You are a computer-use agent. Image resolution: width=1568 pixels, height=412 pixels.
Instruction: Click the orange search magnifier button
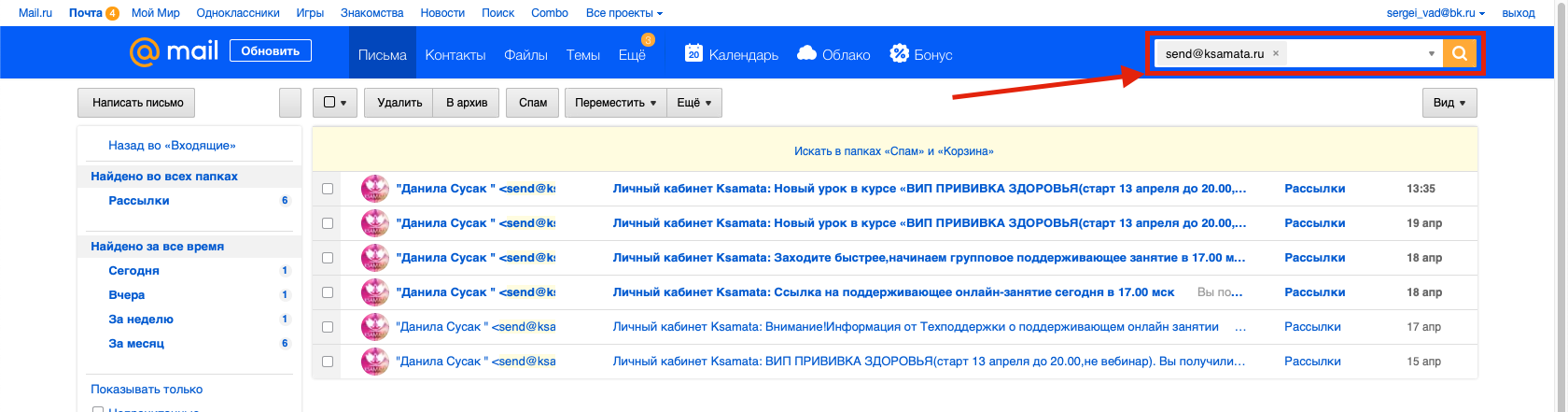click(x=1459, y=54)
